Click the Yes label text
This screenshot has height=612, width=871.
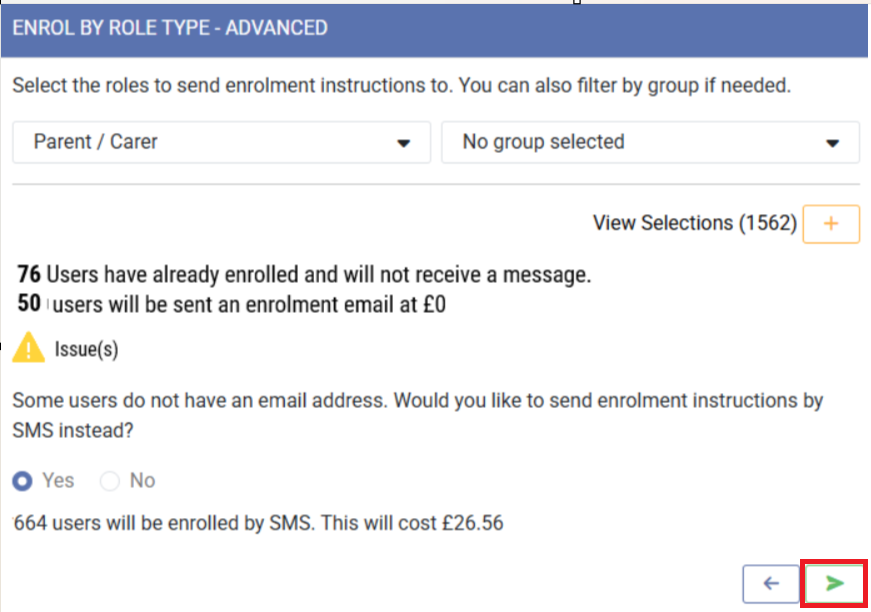(58, 481)
